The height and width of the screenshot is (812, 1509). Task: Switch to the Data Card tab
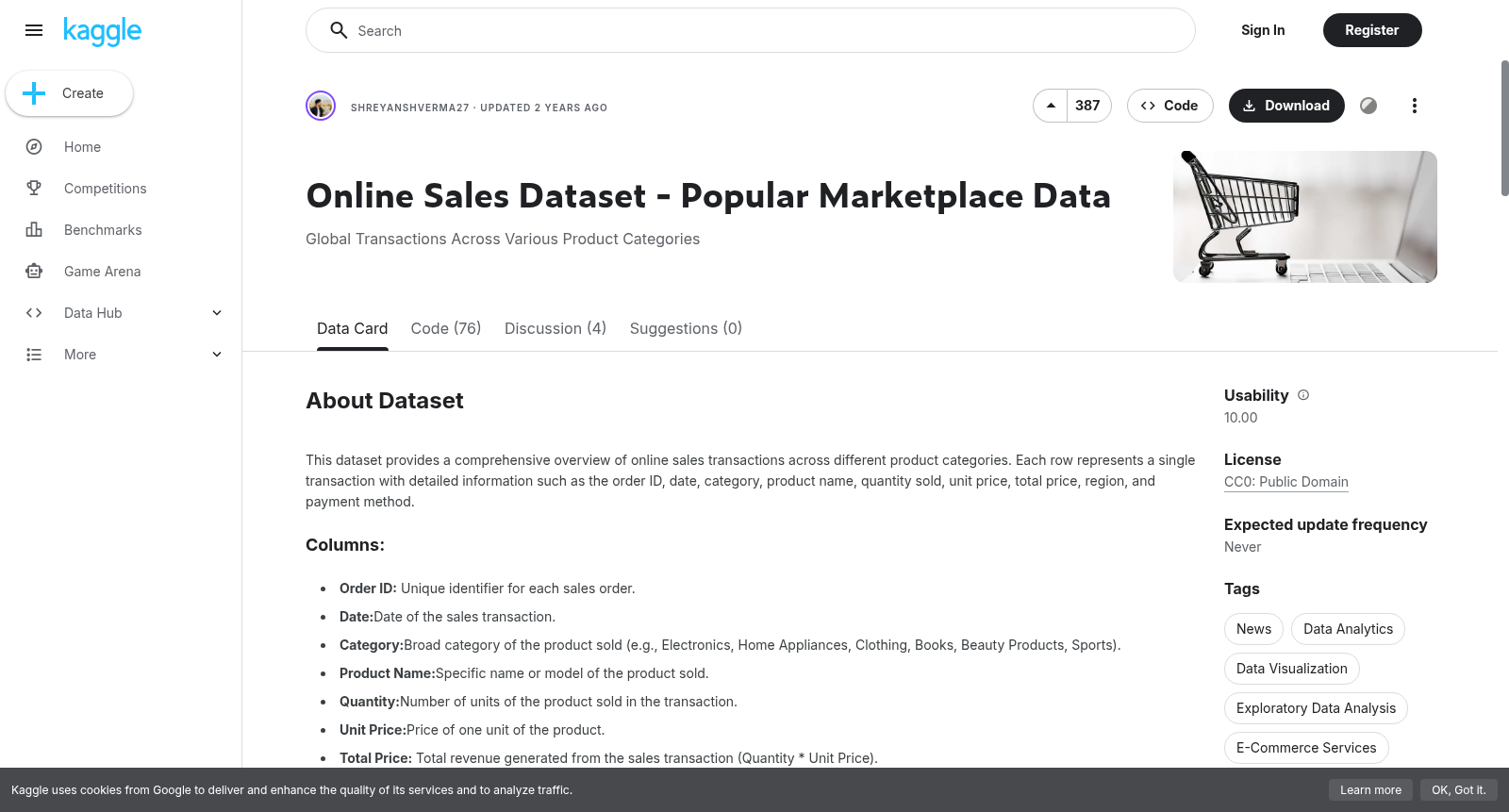[352, 328]
